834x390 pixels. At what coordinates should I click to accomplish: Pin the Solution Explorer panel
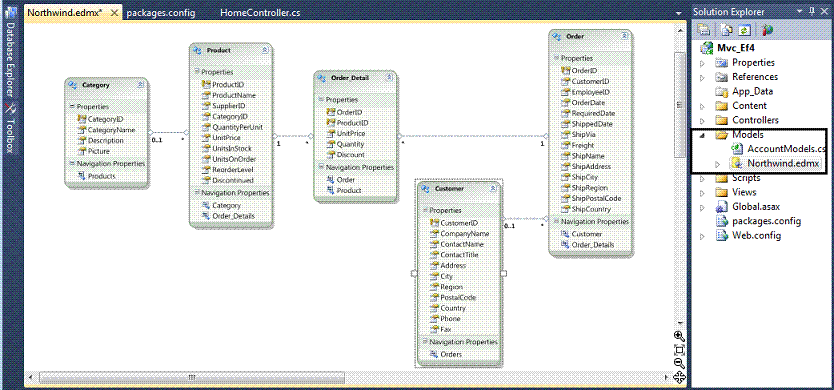click(x=811, y=11)
